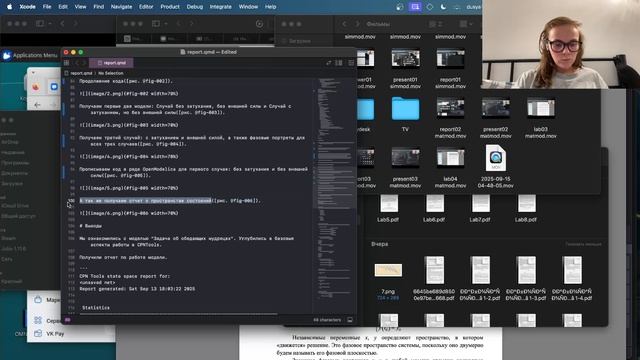Image resolution: width=640 pixels, height=360 pixels.
Task: Click the diamond-shaped menu bar icon
Action: (x=429, y=7)
